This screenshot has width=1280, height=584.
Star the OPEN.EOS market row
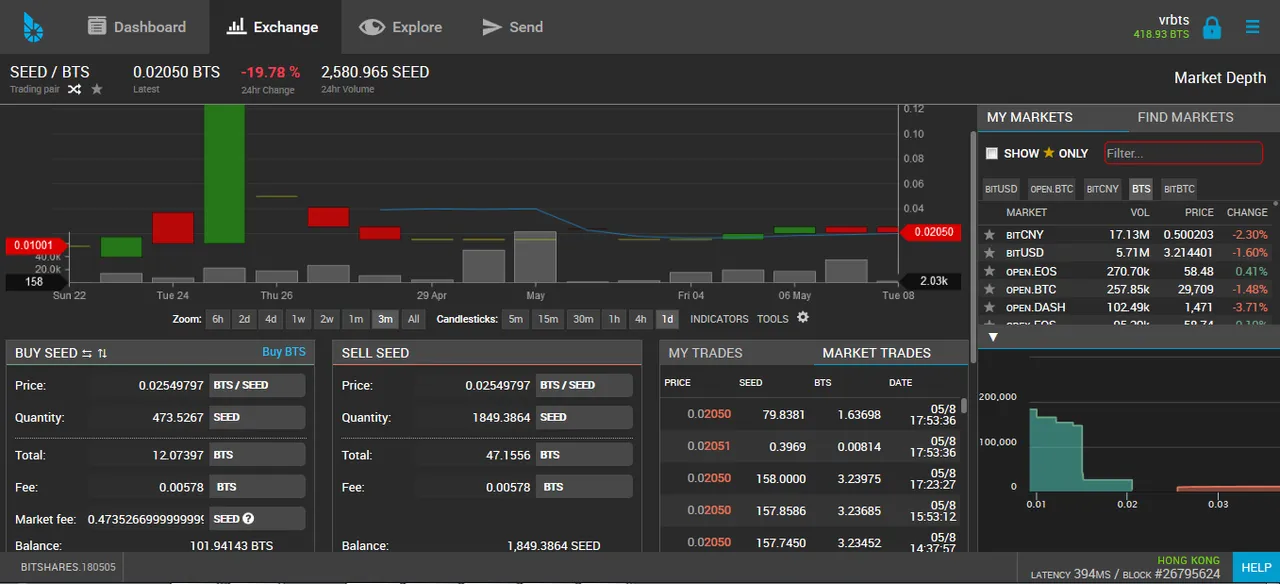point(989,271)
